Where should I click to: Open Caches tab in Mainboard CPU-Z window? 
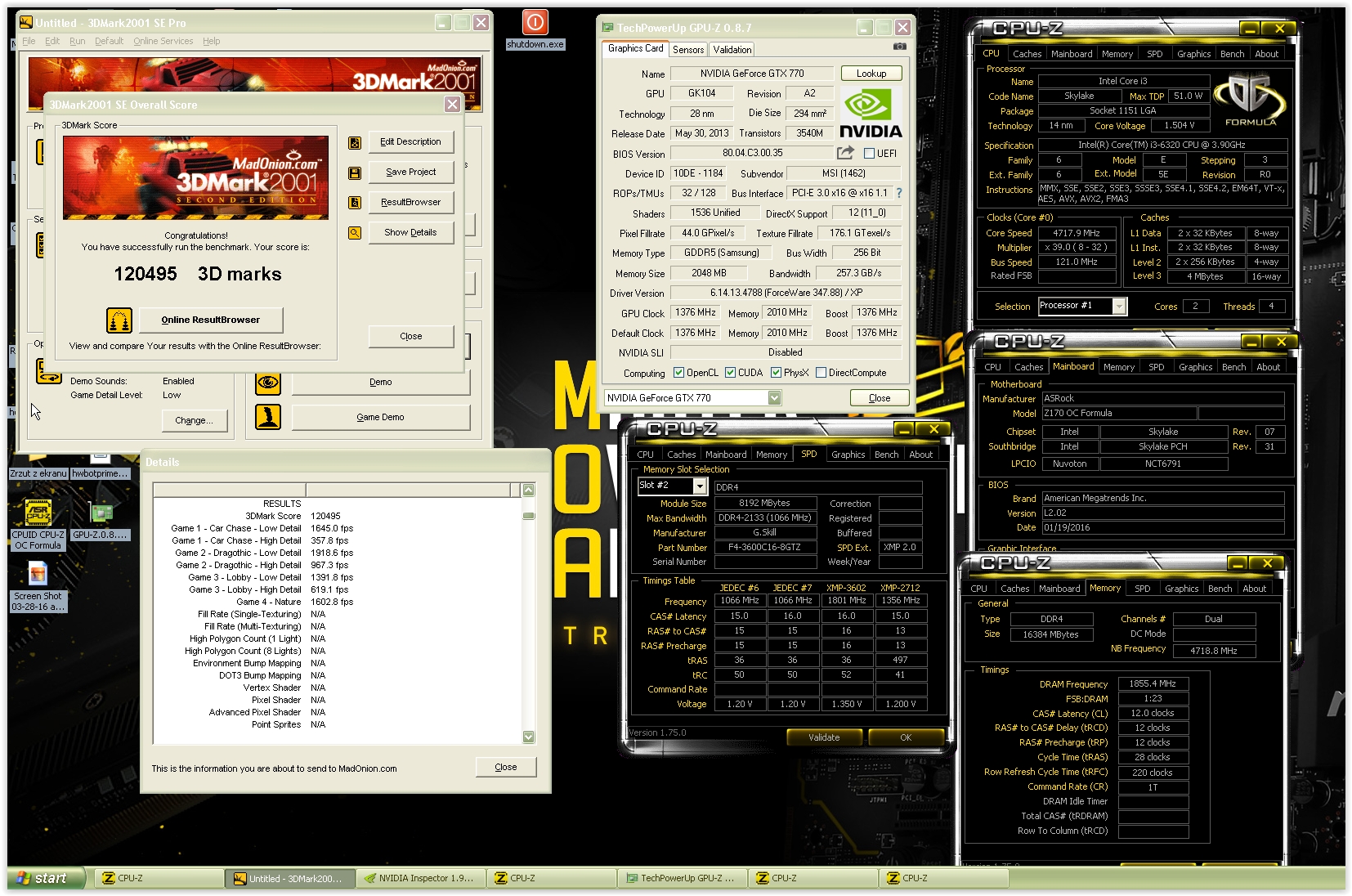1028,367
